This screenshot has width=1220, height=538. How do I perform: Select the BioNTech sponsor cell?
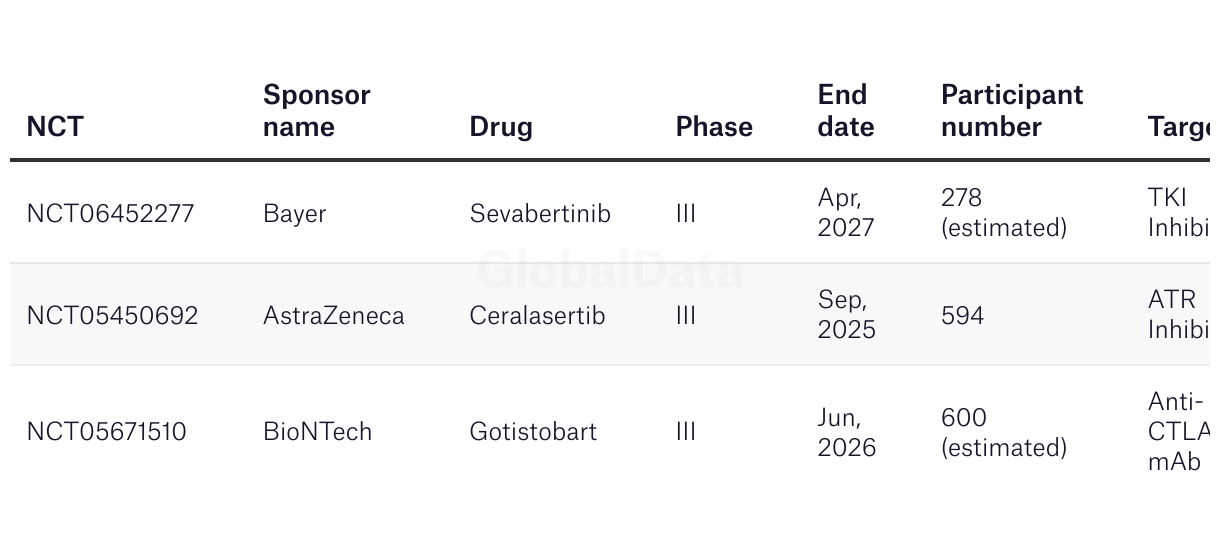click(317, 431)
